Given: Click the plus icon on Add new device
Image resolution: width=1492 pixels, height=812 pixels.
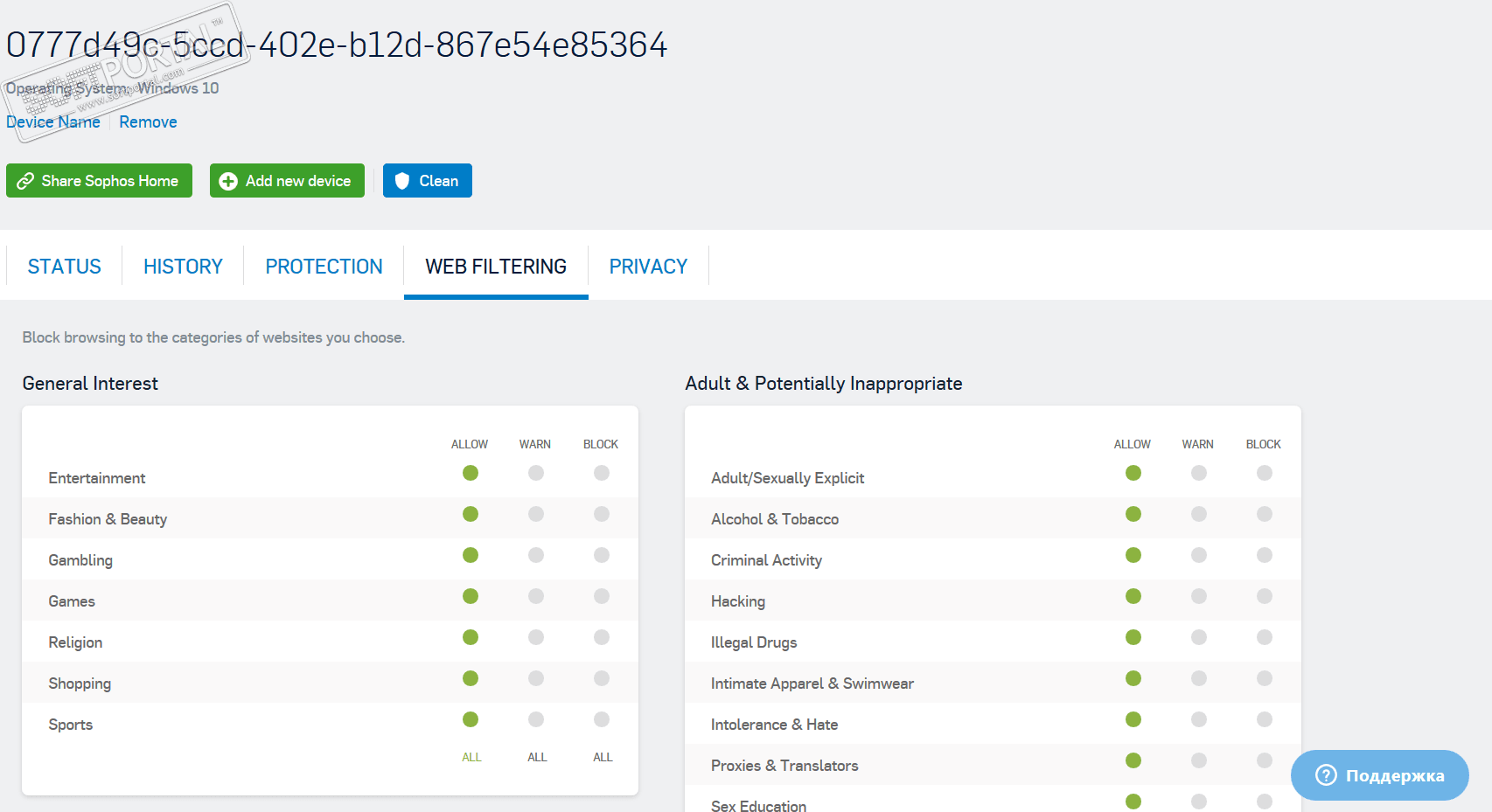Looking at the screenshot, I should point(228,181).
